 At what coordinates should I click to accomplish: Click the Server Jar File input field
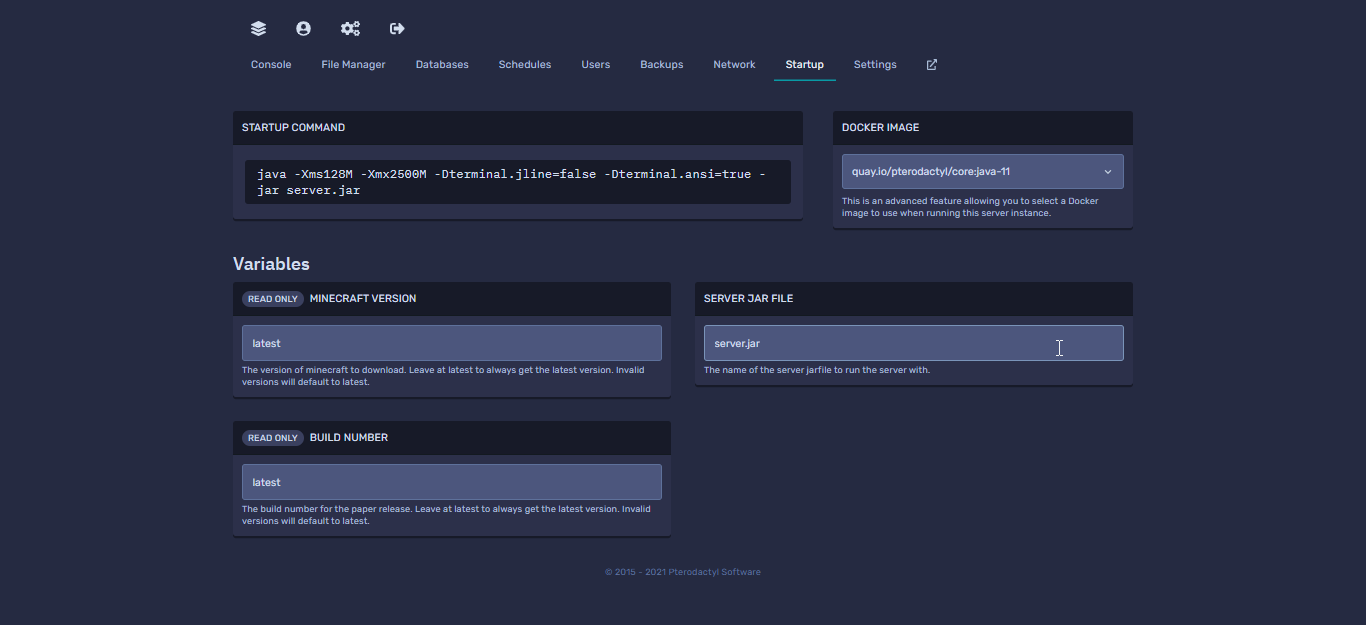(913, 343)
